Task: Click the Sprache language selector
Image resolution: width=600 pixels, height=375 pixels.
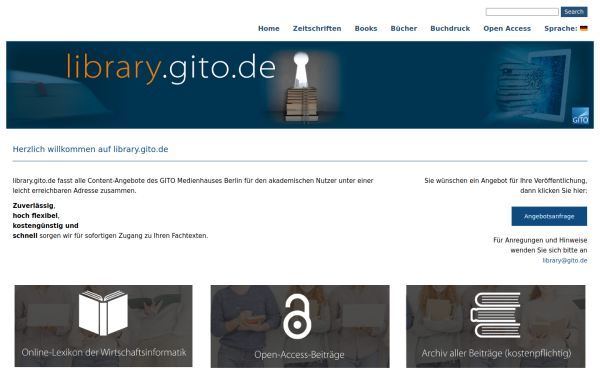Action: pos(561,28)
